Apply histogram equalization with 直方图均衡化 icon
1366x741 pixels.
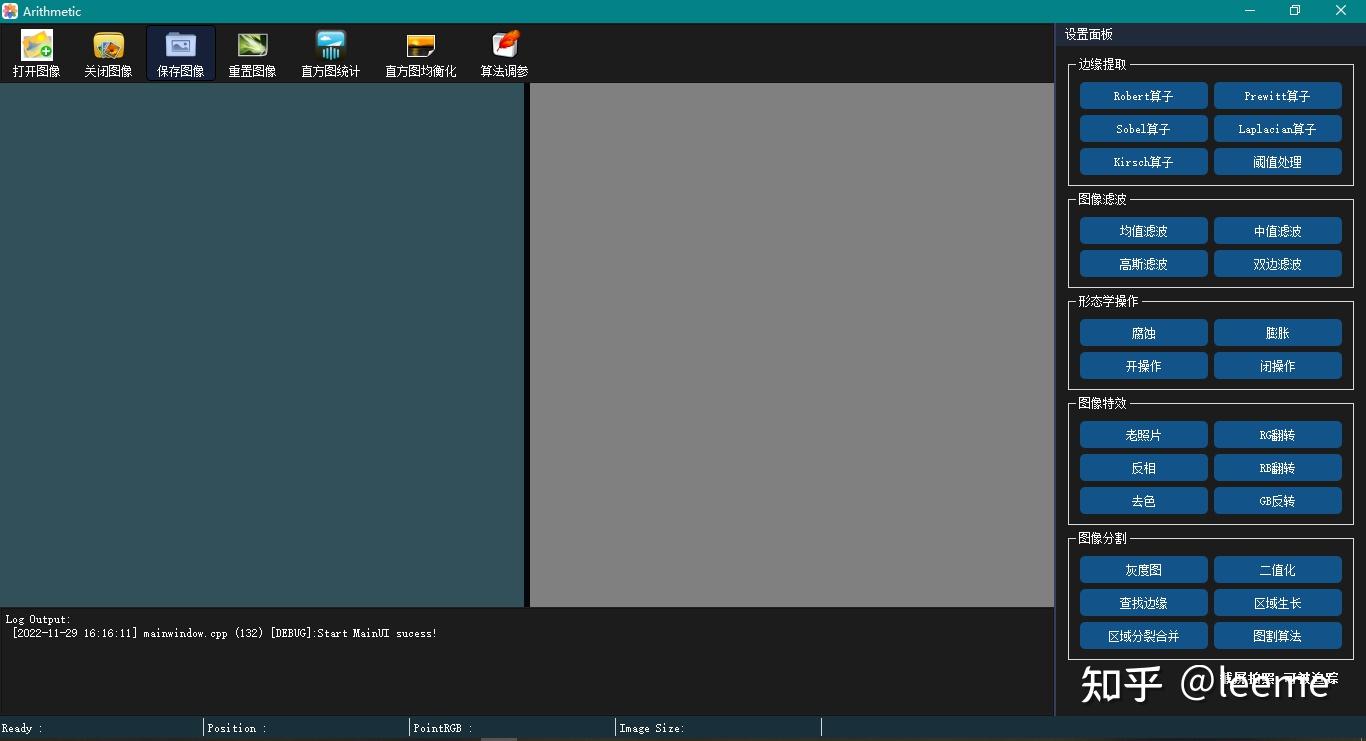420,52
